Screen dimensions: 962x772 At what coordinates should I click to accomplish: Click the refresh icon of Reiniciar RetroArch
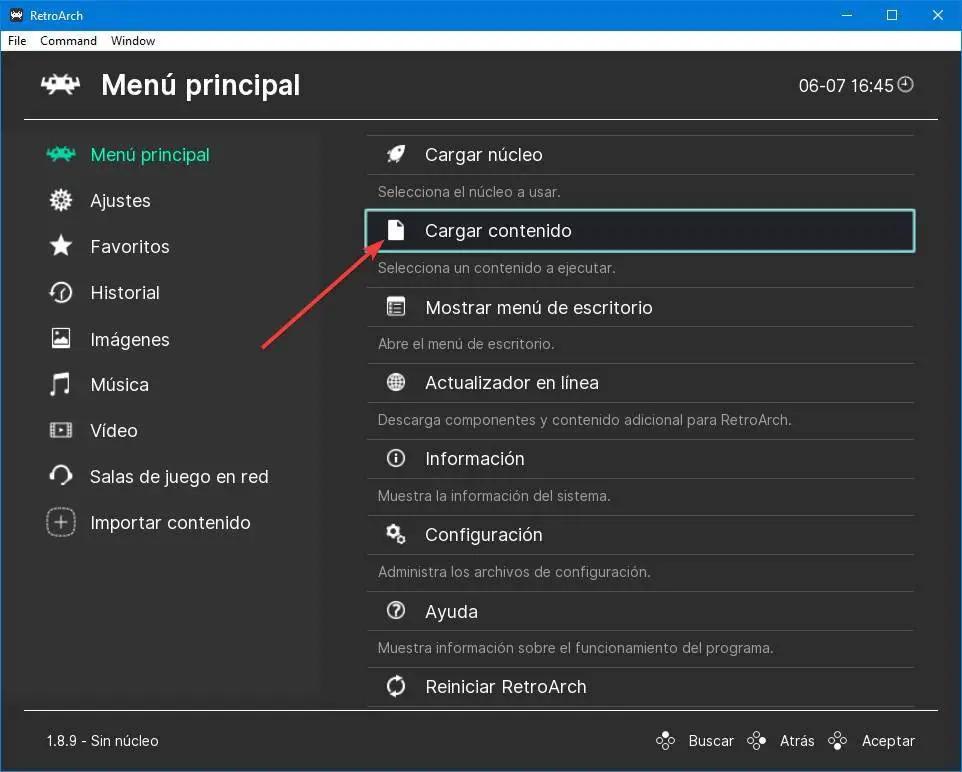pyautogui.click(x=396, y=686)
